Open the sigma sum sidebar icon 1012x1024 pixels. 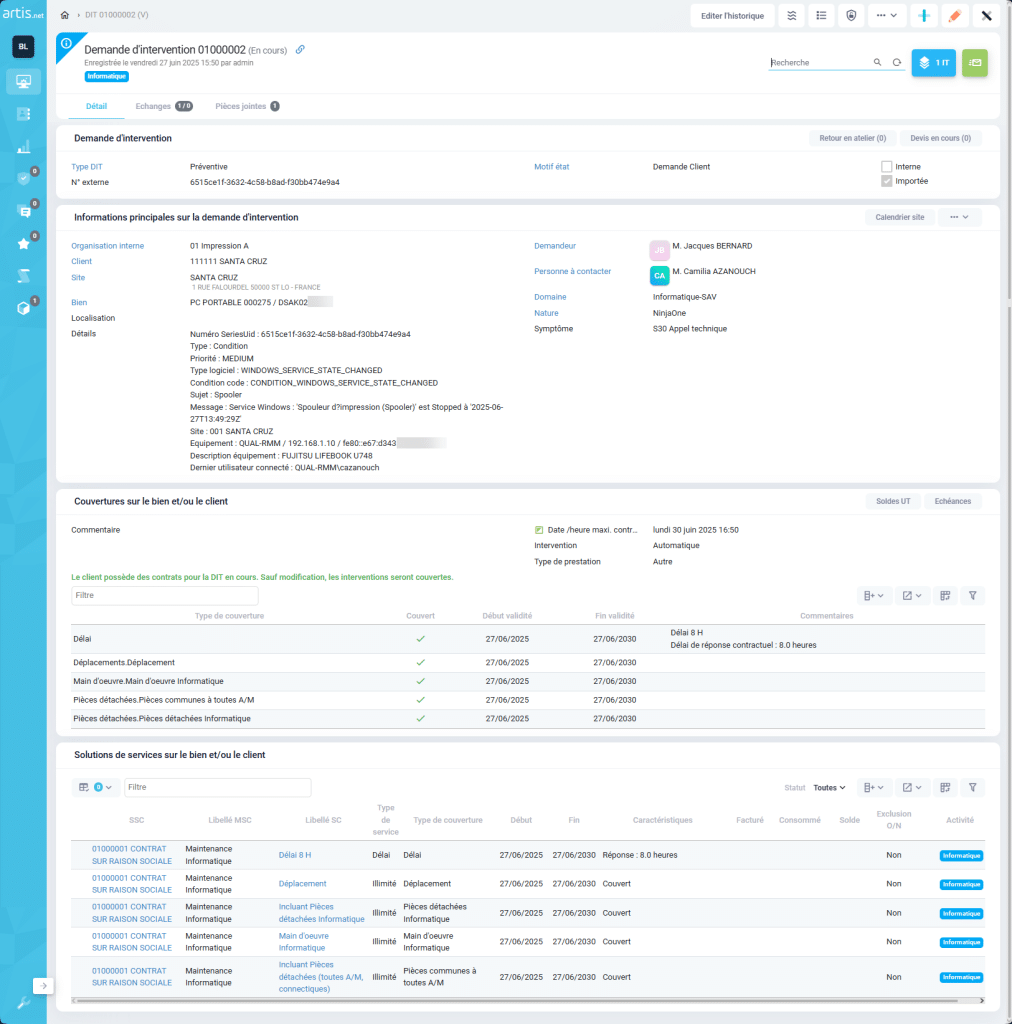click(x=24, y=276)
